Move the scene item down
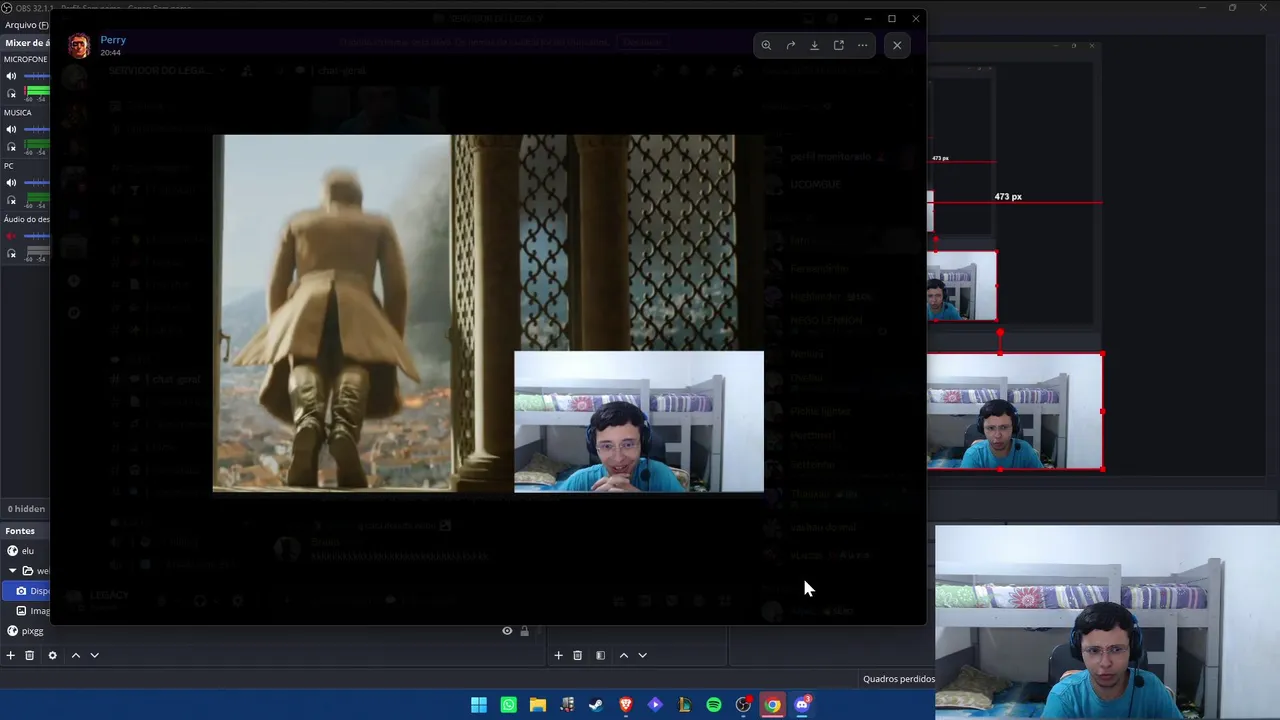Viewport: 1280px width, 720px height. (x=643, y=655)
